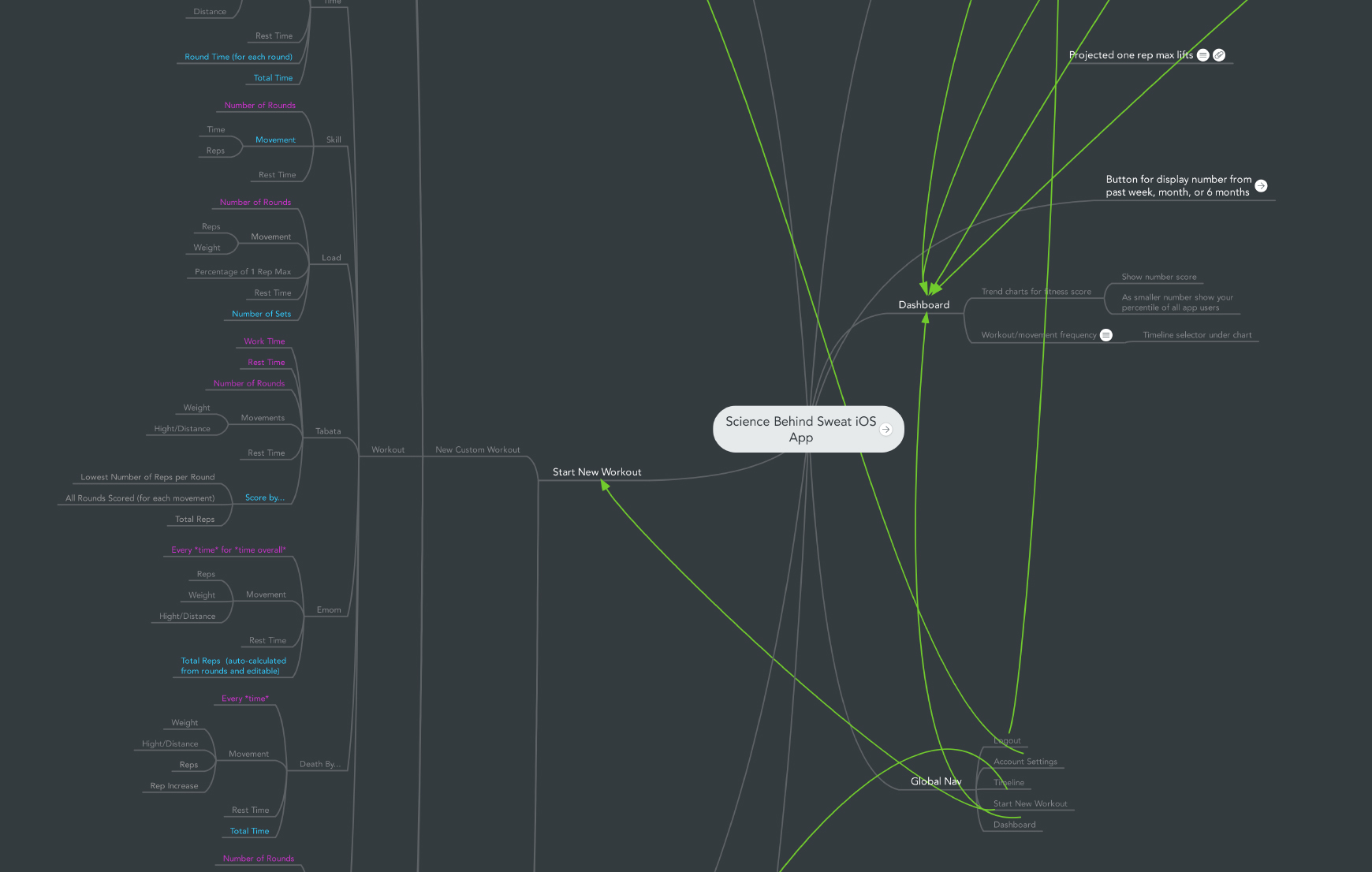
Task: Select the Timeline node under Global Nav
Action: click(x=1008, y=783)
